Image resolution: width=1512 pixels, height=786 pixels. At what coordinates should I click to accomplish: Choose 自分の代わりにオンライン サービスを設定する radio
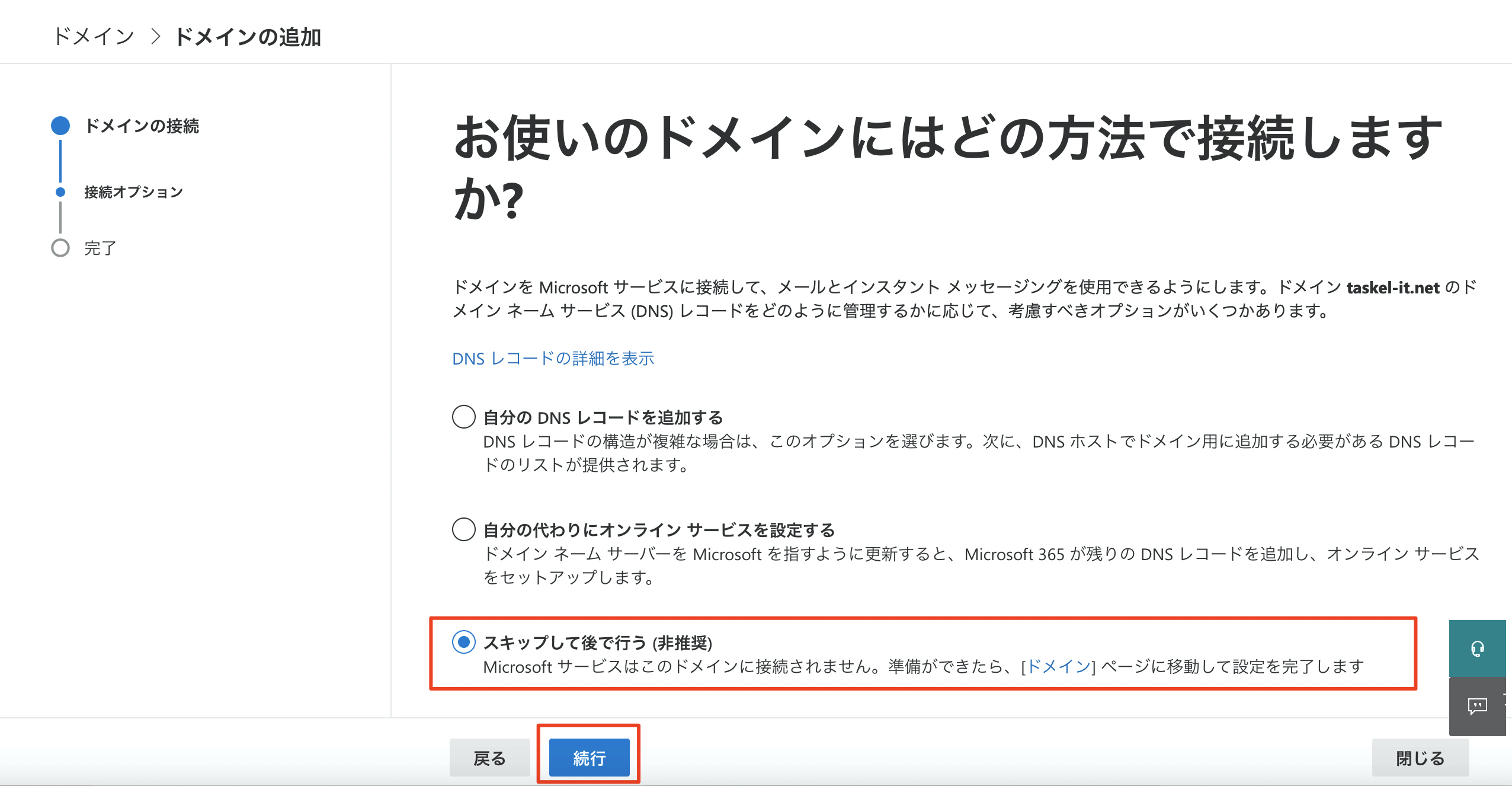[464, 529]
